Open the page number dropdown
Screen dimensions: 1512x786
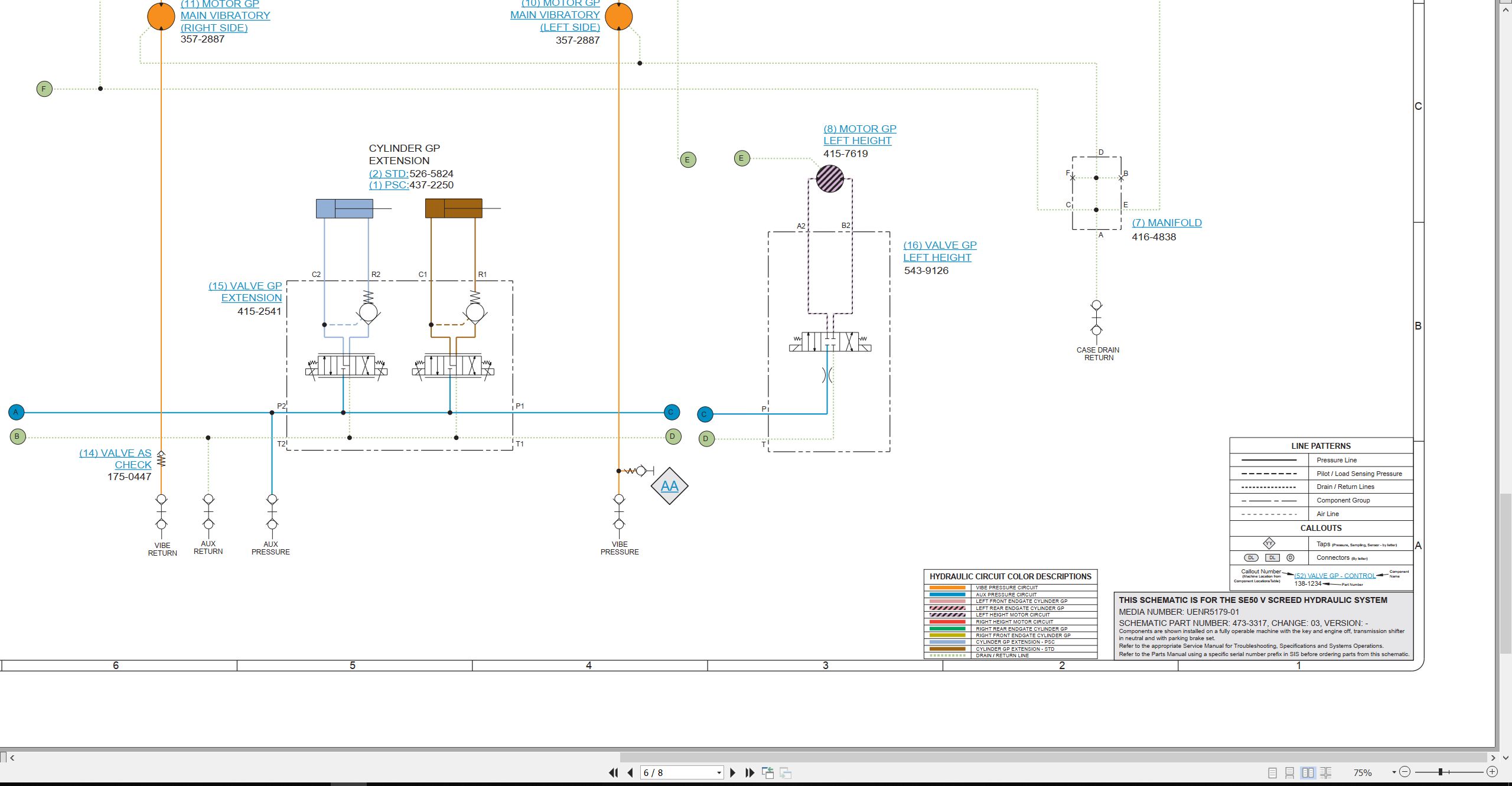[719, 773]
